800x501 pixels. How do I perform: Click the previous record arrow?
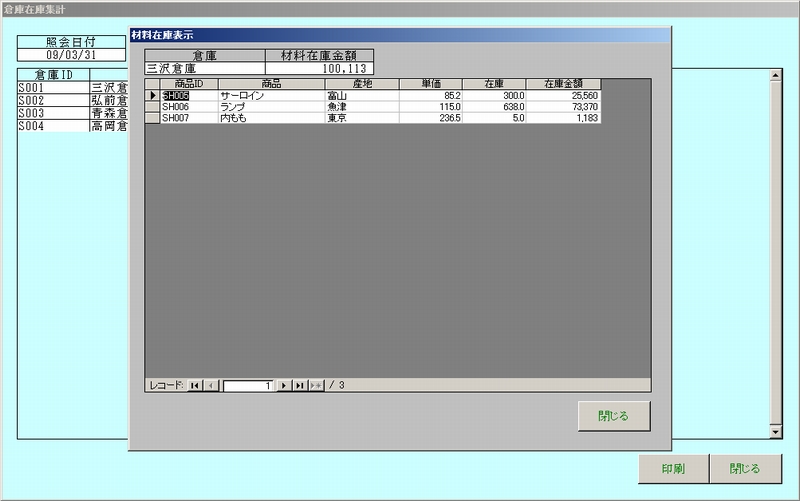(x=211, y=385)
